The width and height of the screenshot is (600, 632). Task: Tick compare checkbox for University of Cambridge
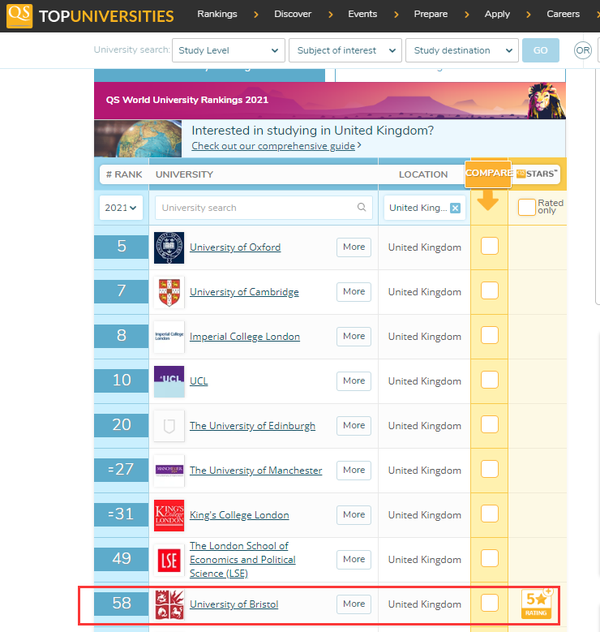click(x=490, y=291)
